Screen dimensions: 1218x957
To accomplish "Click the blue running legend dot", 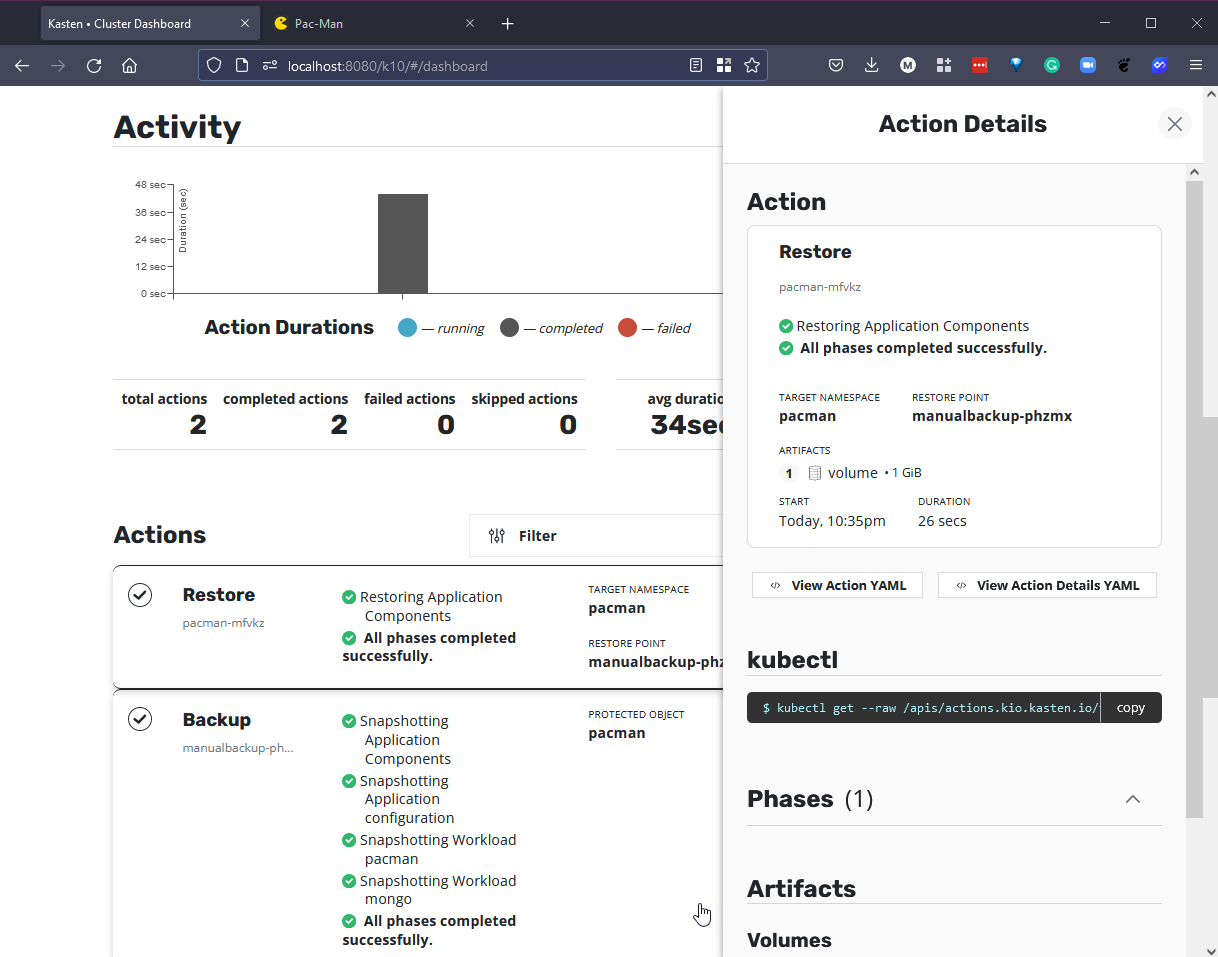I will click(408, 328).
